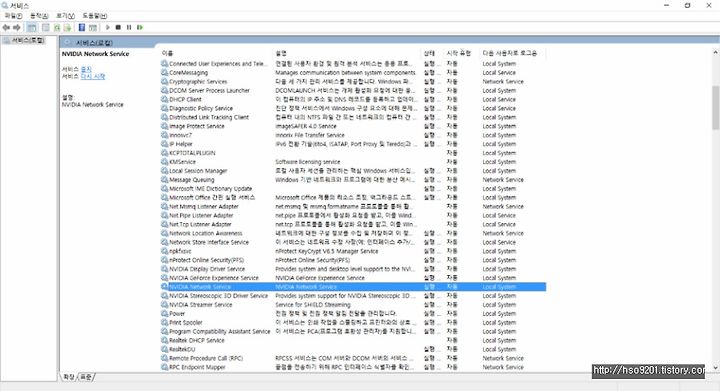Select the RPC Endpoint Mapper gear icon
The image size is (720, 391).
[x=164, y=367]
